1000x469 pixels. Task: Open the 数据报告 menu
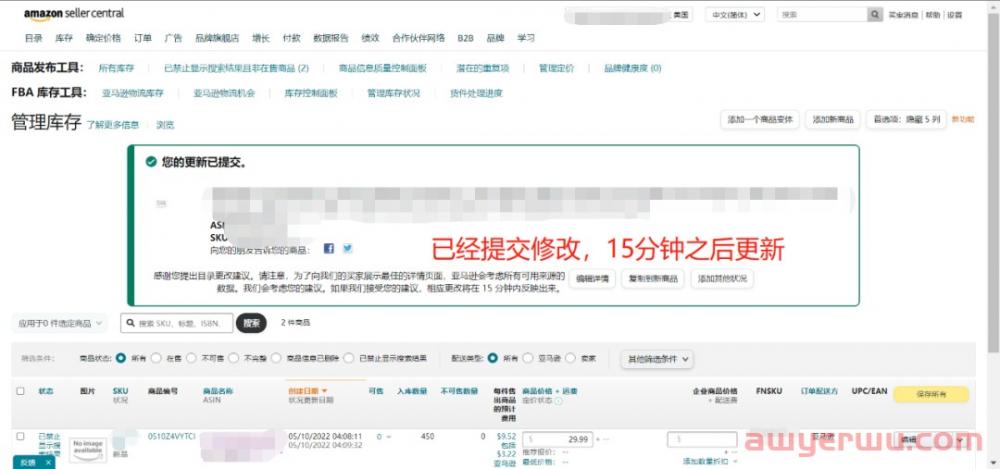330,38
